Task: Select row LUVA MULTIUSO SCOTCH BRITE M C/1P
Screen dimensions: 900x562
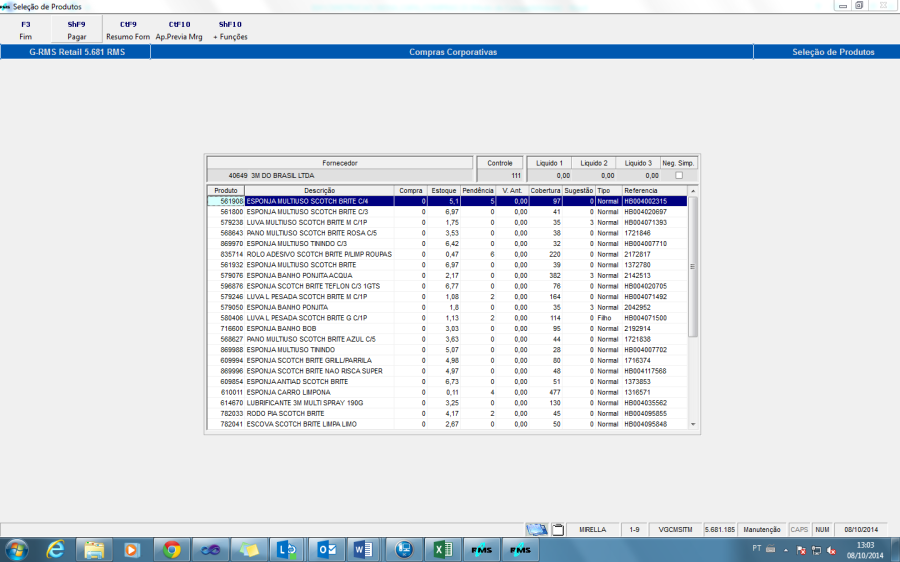Action: (447, 223)
